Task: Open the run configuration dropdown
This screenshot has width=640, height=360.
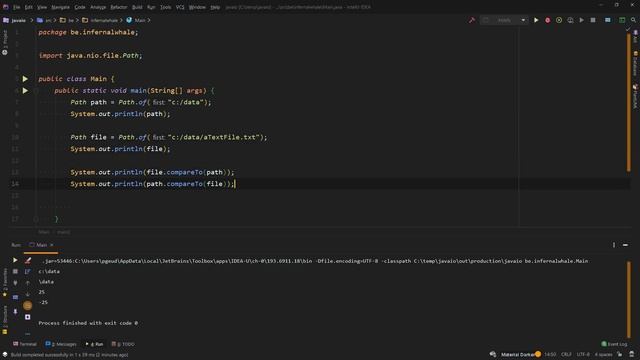Action: click(x=504, y=20)
